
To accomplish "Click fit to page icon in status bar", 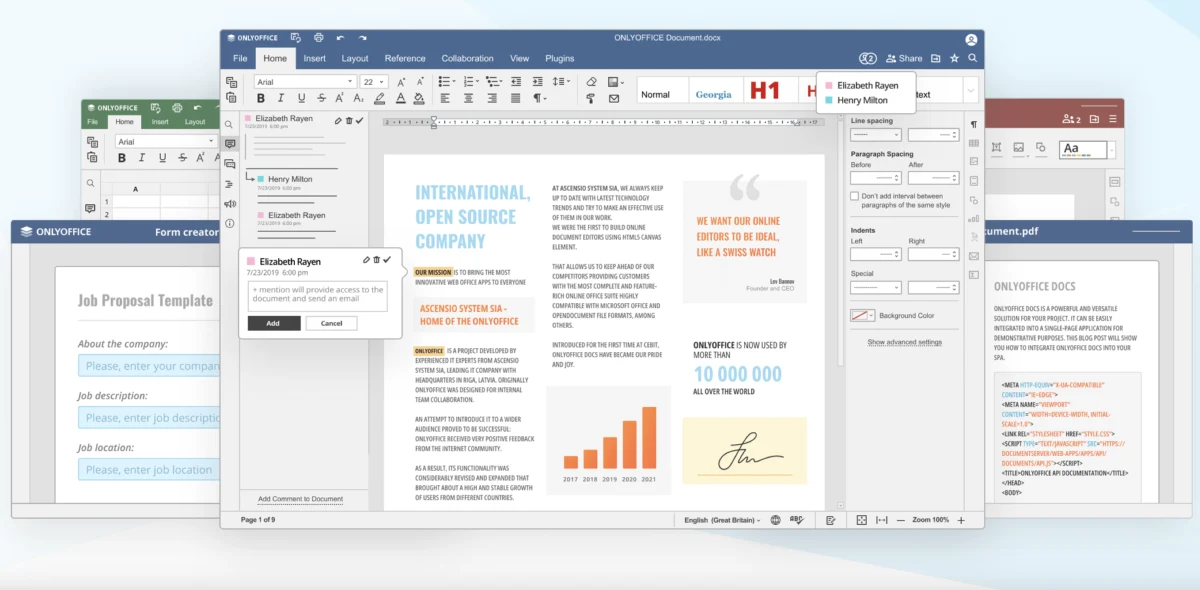I will click(x=862, y=520).
